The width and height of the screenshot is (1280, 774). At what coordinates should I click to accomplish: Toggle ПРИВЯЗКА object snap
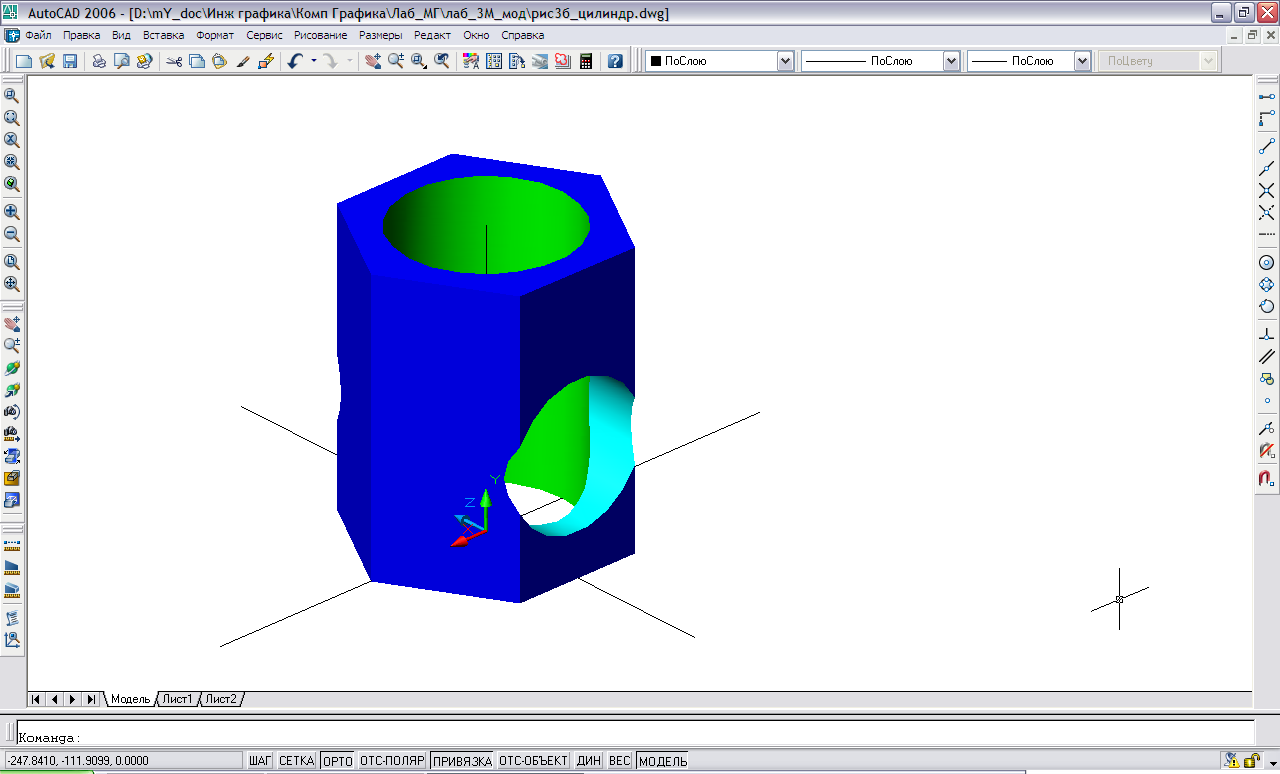pyautogui.click(x=462, y=761)
